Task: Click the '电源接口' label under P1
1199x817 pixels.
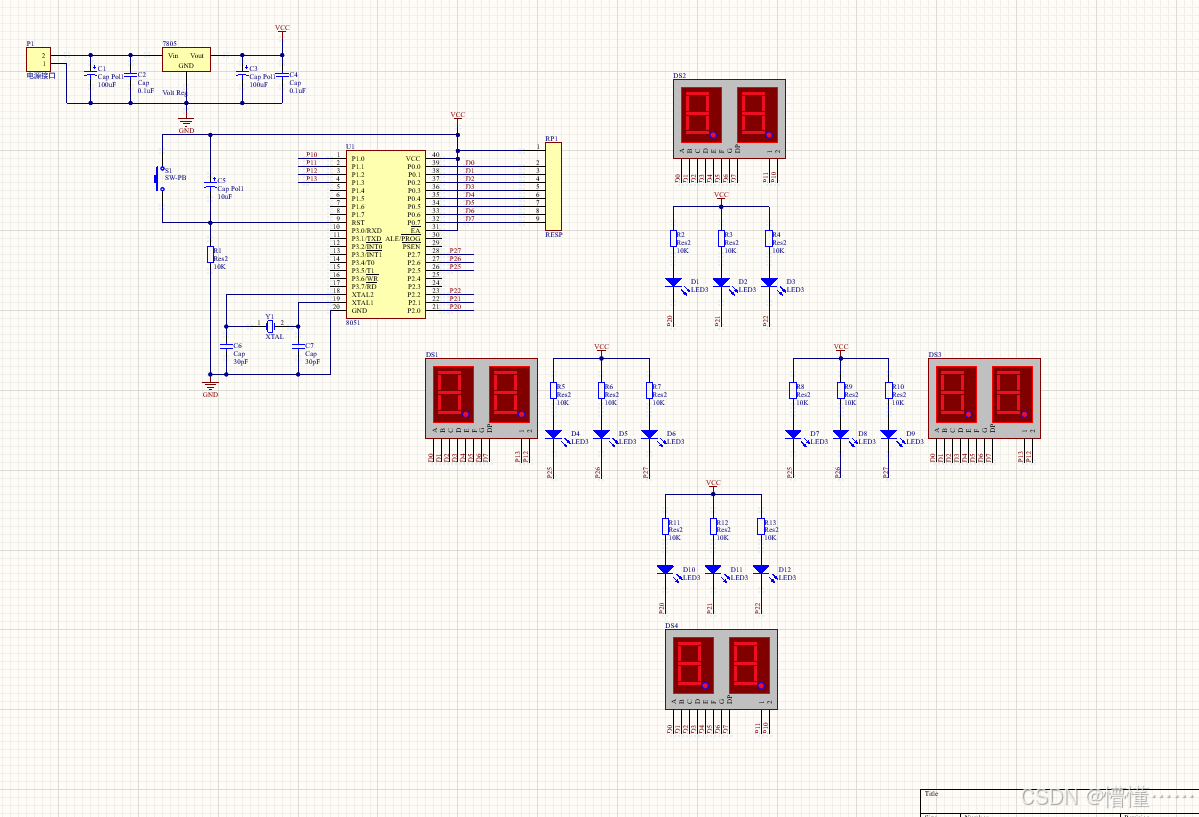Action: coord(41,76)
